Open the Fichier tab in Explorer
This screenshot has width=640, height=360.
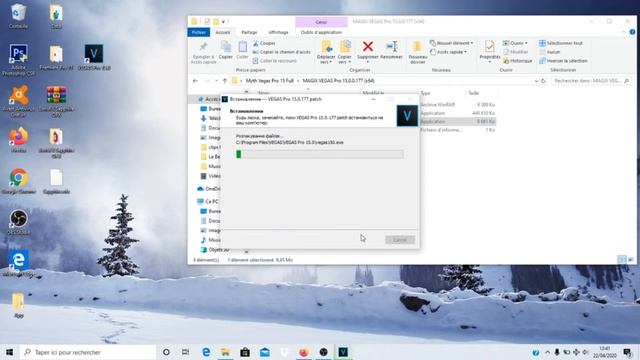coord(199,32)
